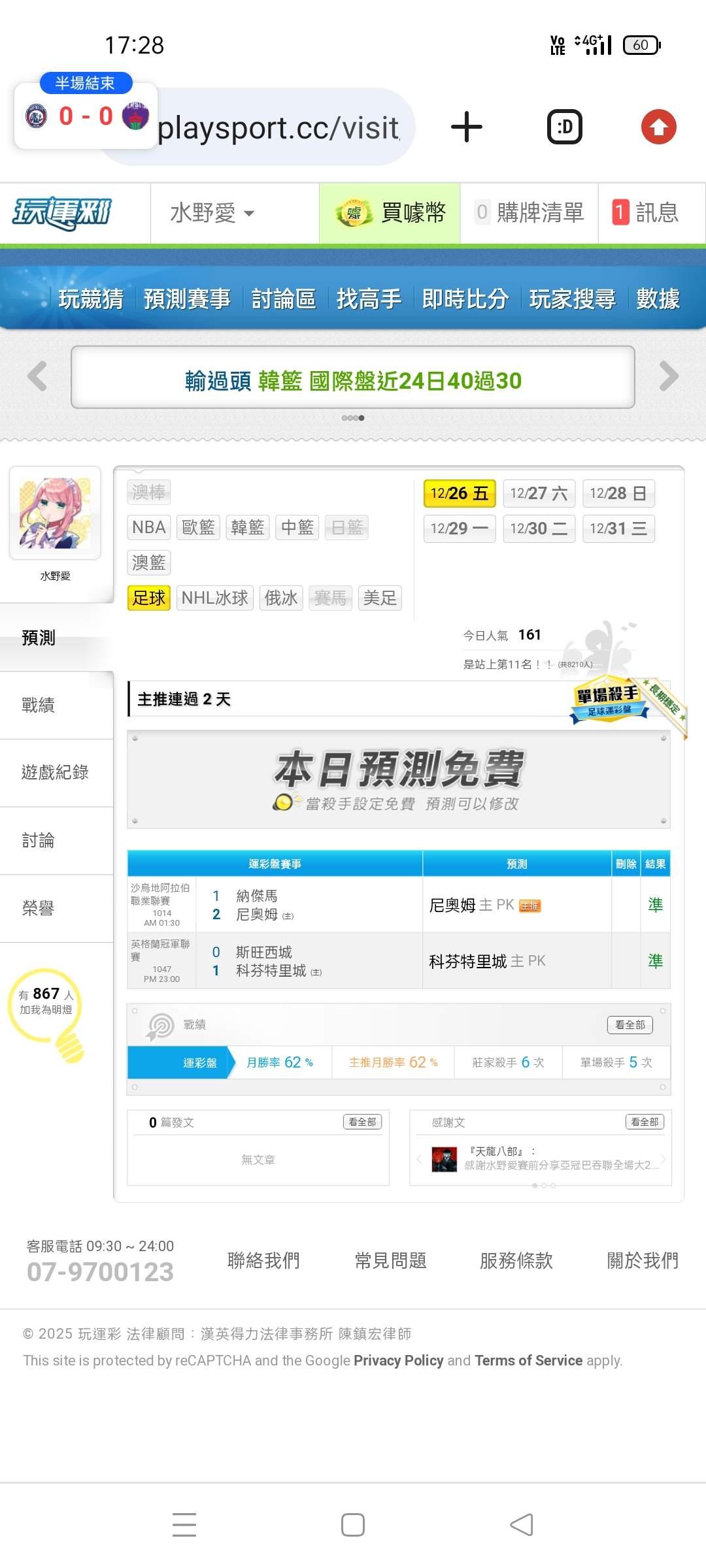This screenshot has width=706, height=1568.
Task: Open 即時比分 in the navigation bar
Action: (465, 299)
